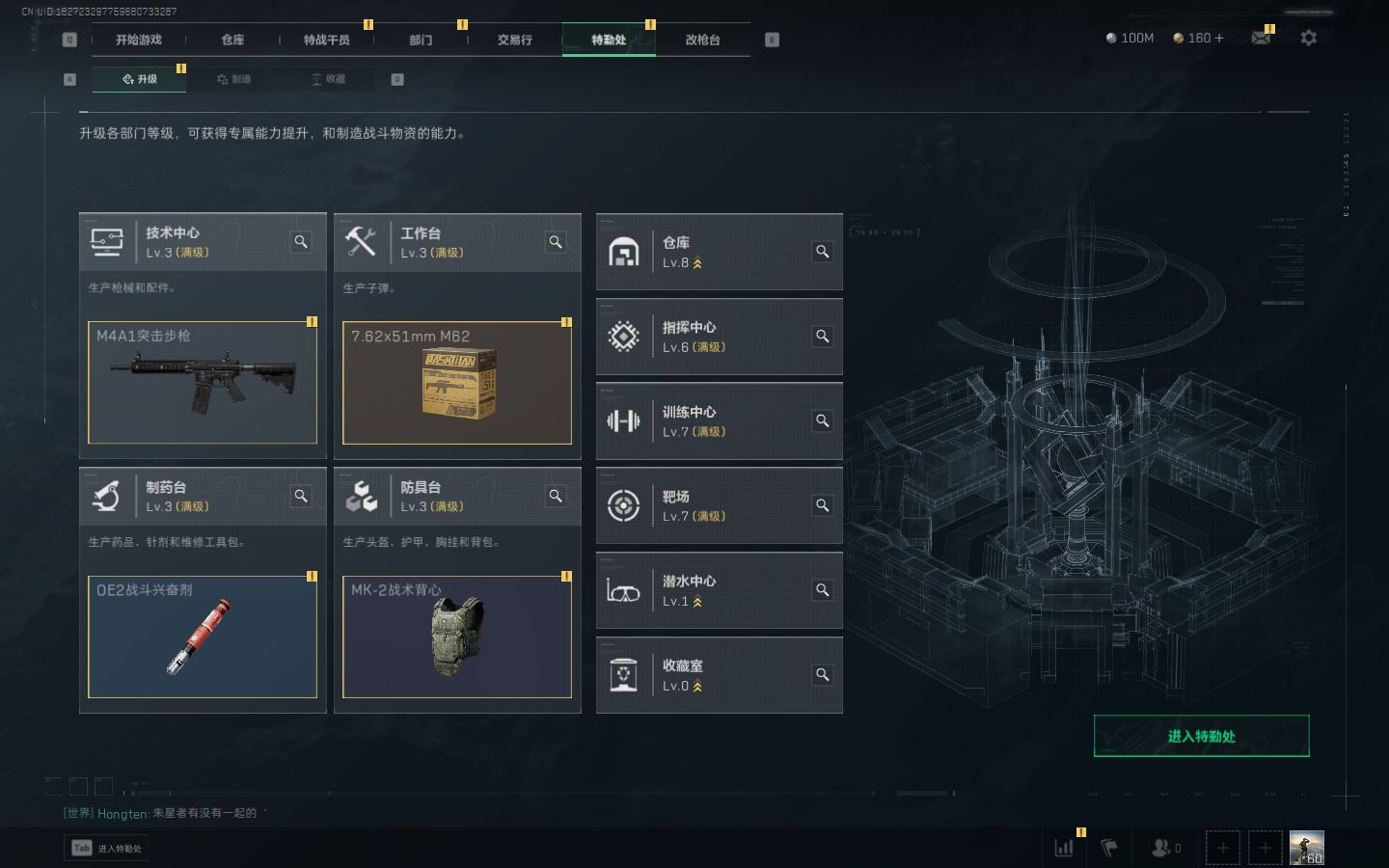The width and height of the screenshot is (1389, 868).
Task: Click 潜水中心 Lv.1 upgrade chevron
Action: pyautogui.click(x=697, y=602)
